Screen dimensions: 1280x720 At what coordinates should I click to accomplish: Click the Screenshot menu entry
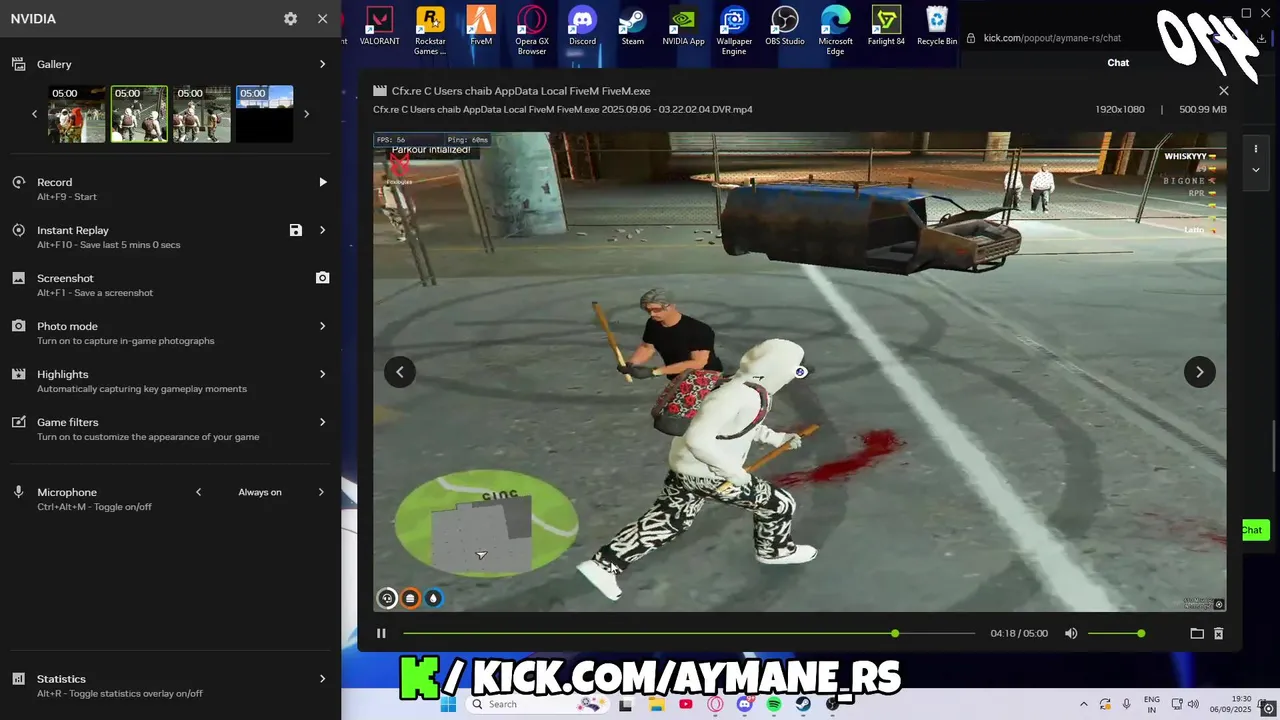coord(170,285)
